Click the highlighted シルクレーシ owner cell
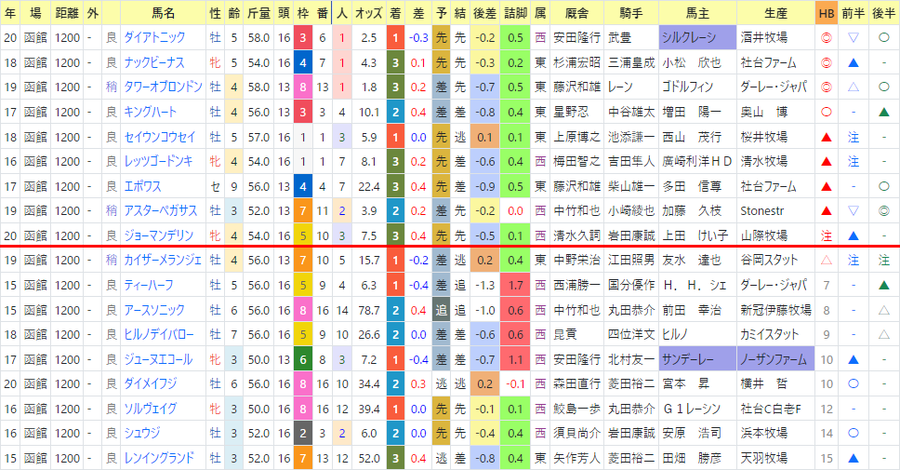 point(698,38)
